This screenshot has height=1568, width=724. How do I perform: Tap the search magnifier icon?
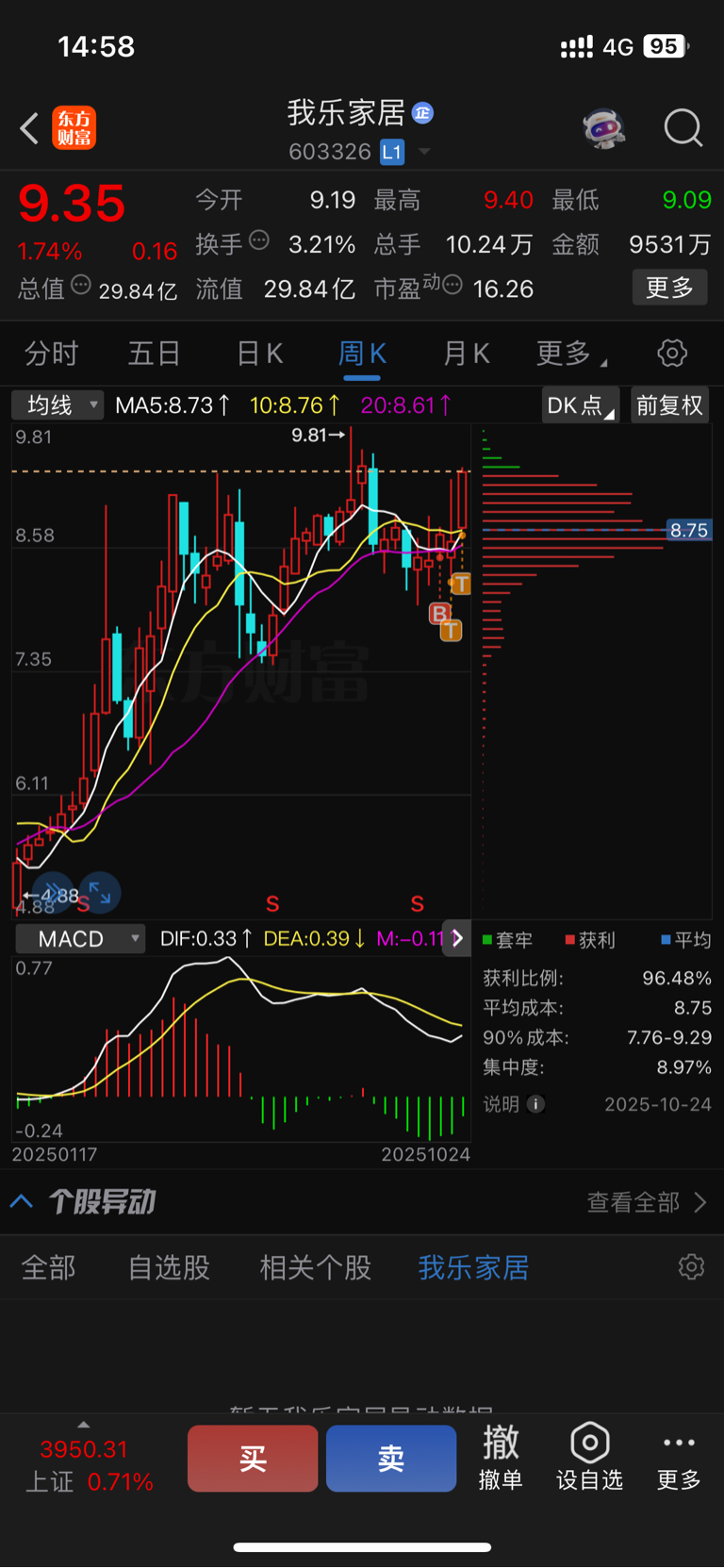683,127
